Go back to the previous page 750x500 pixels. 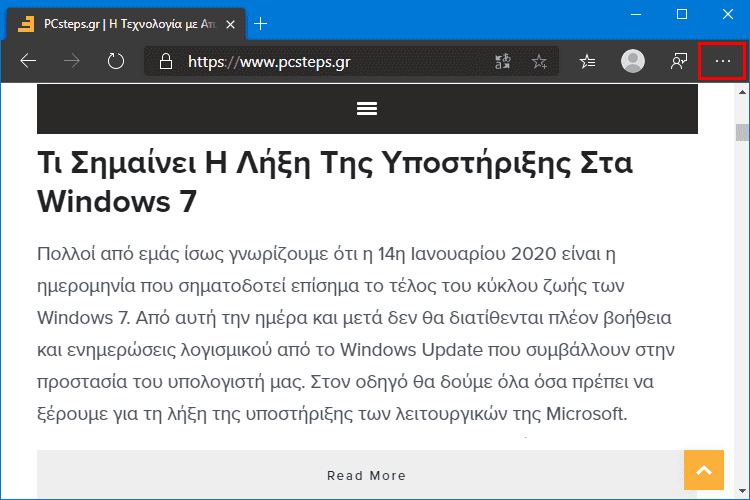28,61
